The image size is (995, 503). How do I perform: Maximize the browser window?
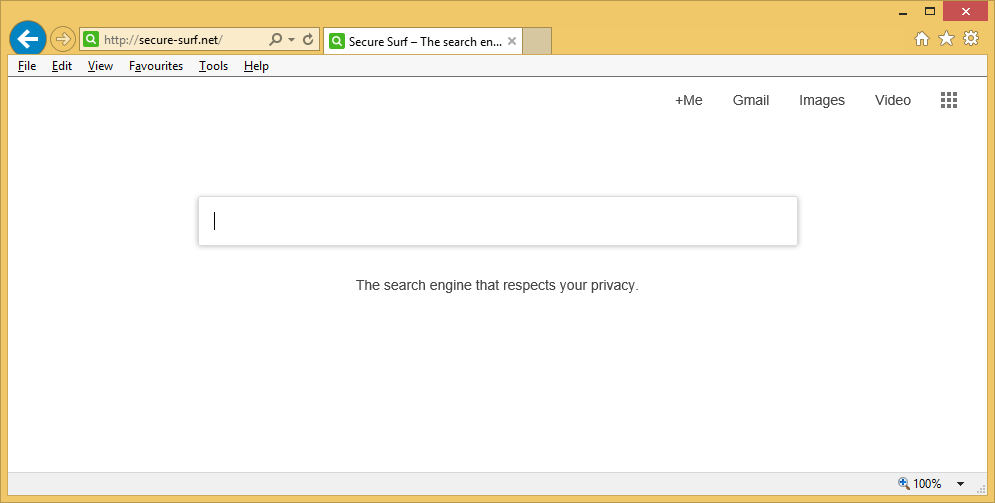930,11
